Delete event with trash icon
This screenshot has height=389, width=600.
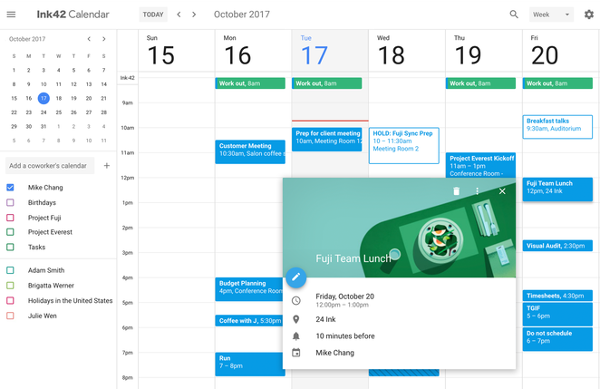click(x=456, y=191)
